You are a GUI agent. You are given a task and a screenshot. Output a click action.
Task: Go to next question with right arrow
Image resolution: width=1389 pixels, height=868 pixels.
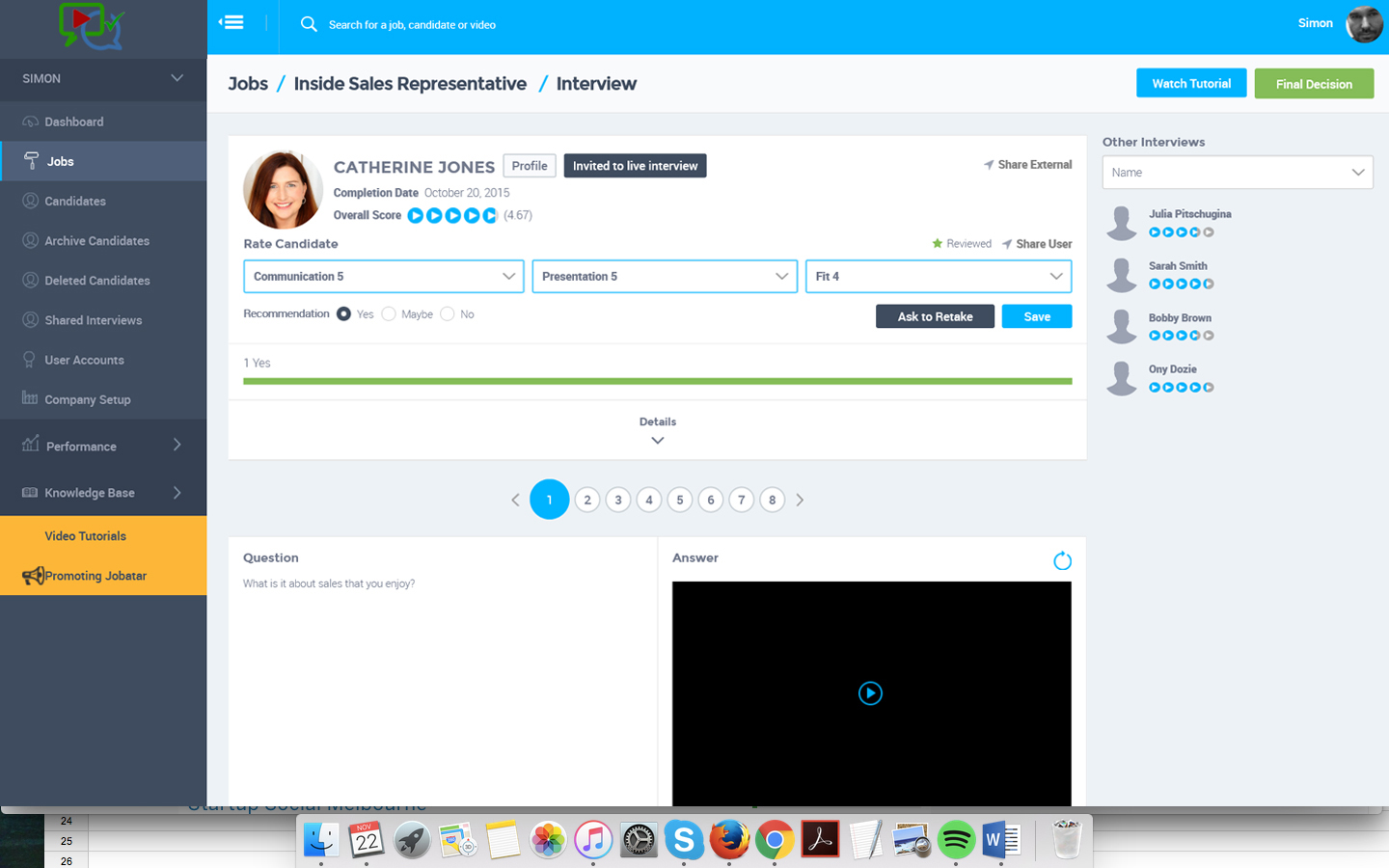800,500
